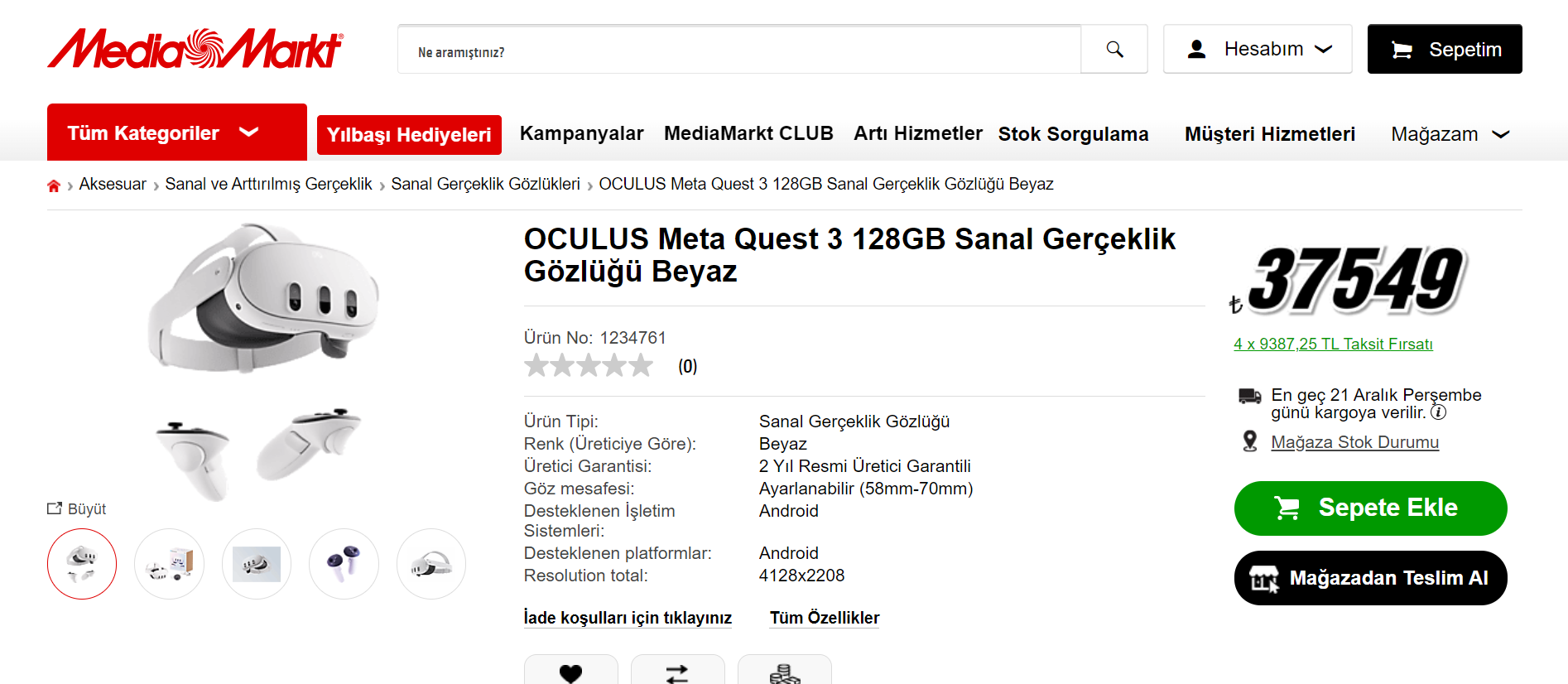1568x684 pixels.
Task: Click the Ne aramıştınız search field
Action: point(739,50)
